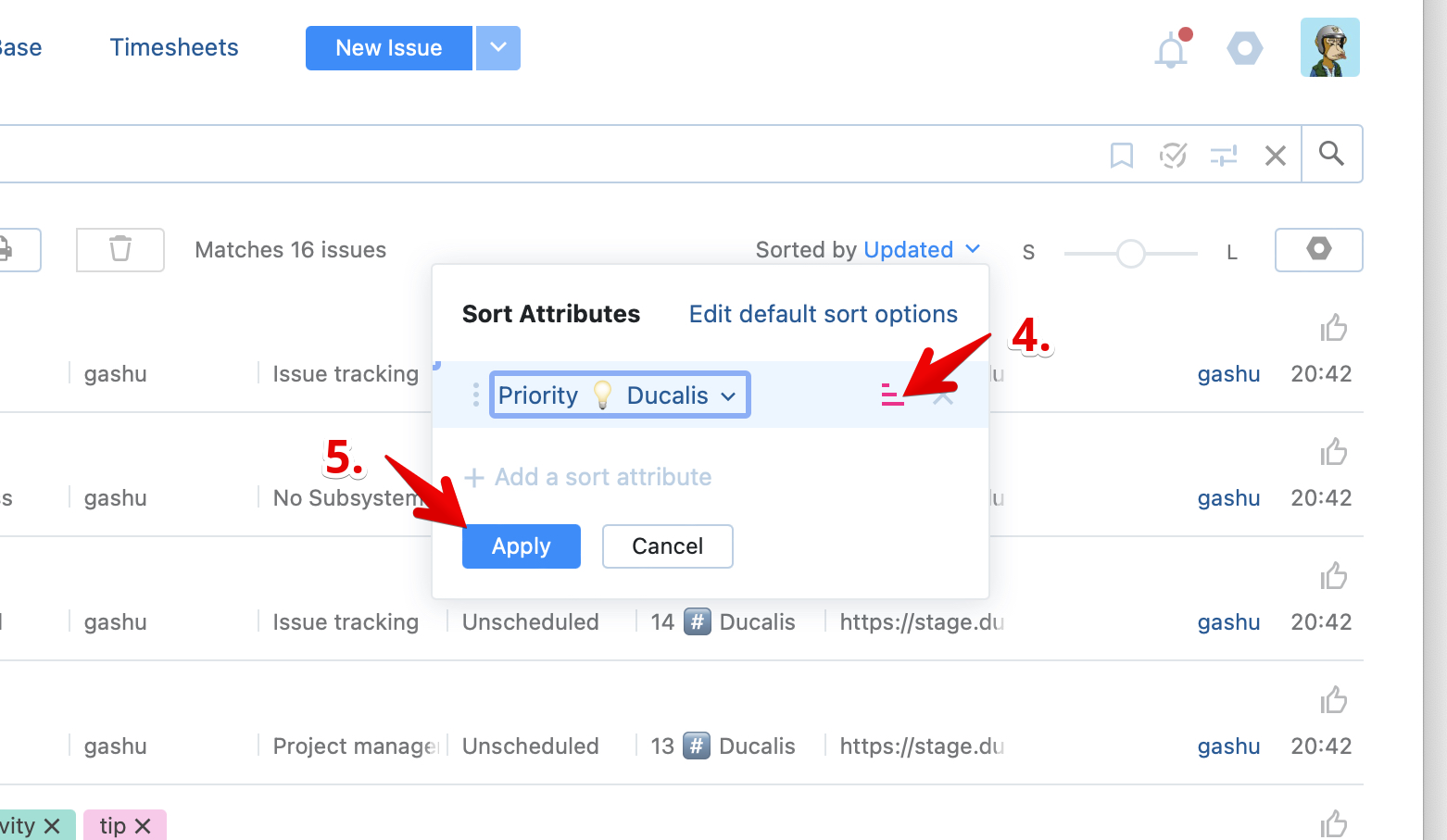Click the delete trash icon
1447x840 pixels.
pos(120,249)
